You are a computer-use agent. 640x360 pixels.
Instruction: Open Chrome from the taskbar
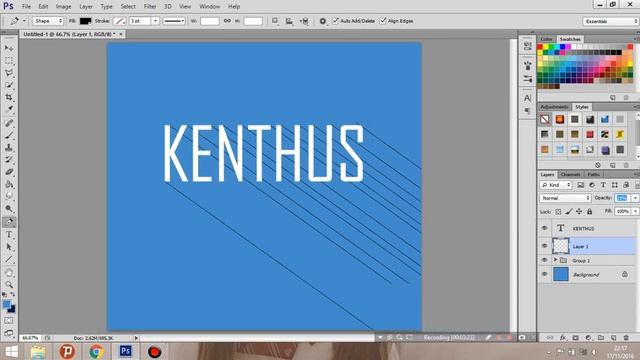[97, 351]
